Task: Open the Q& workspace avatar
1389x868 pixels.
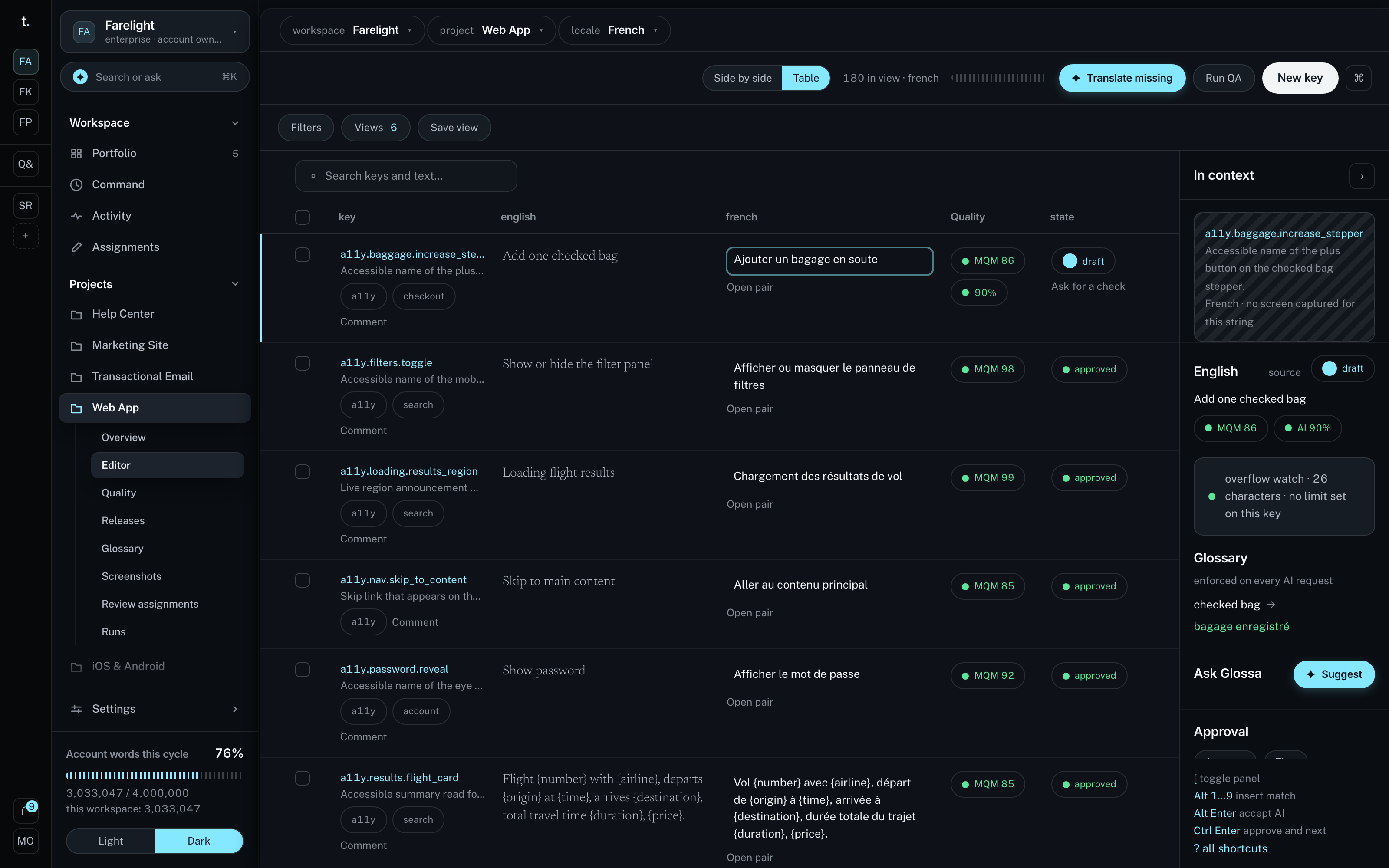Action: pos(26,164)
